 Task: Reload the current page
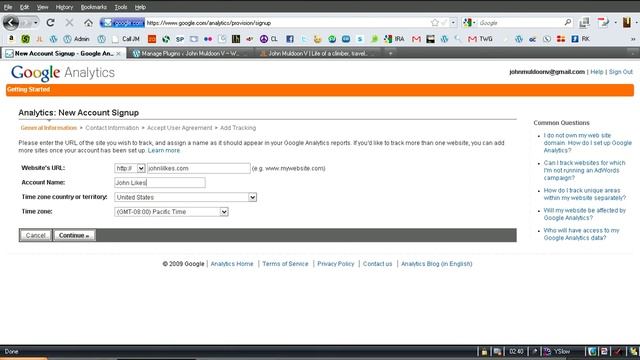tap(50, 23)
